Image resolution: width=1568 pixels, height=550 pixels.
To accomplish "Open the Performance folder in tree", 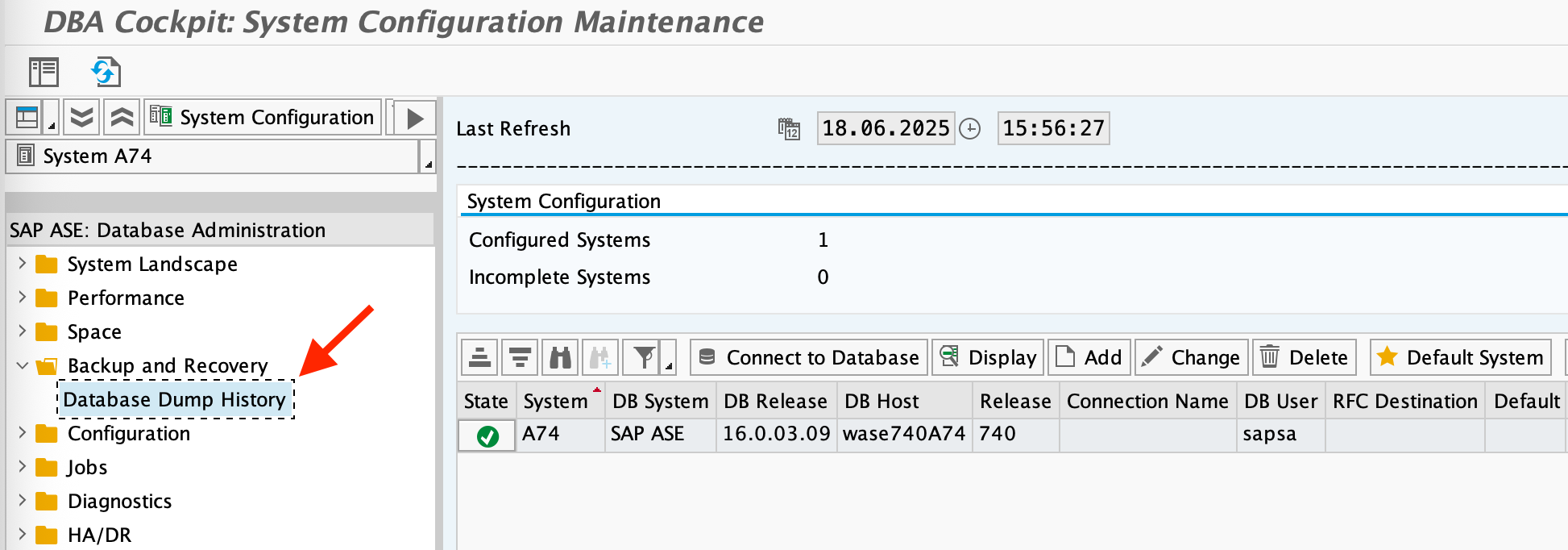I will click(x=126, y=298).
